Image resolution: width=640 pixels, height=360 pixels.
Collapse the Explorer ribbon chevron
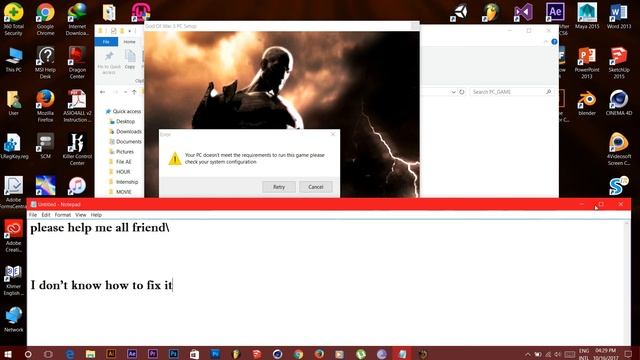coord(546,42)
